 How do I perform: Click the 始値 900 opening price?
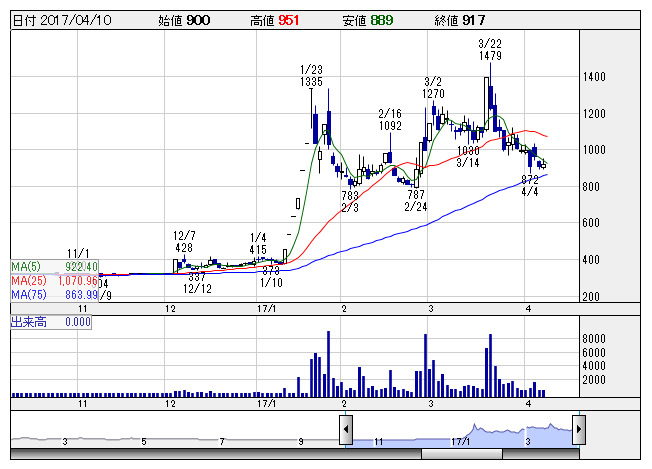(x=185, y=20)
